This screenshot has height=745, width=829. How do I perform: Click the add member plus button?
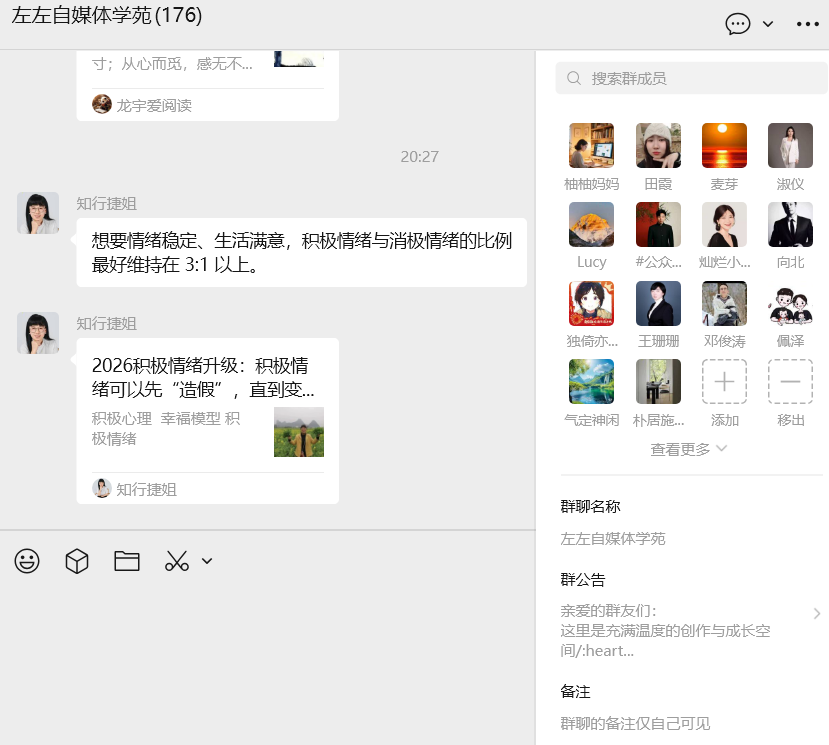724,381
